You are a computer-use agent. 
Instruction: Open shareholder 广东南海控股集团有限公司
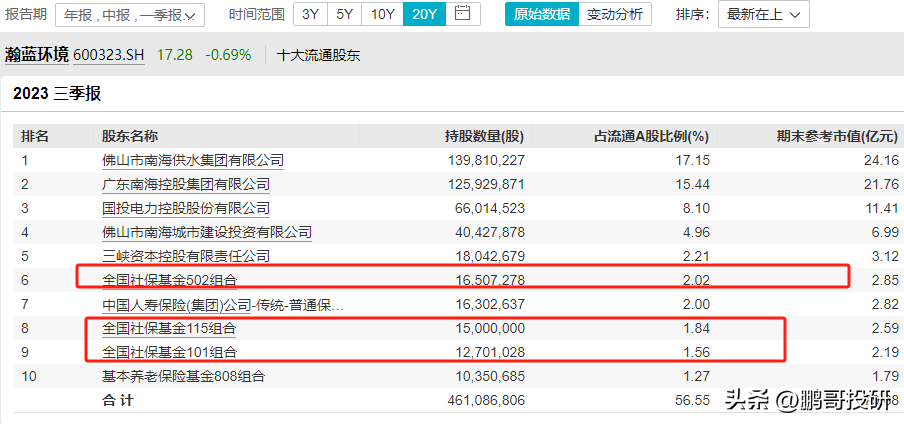point(186,184)
